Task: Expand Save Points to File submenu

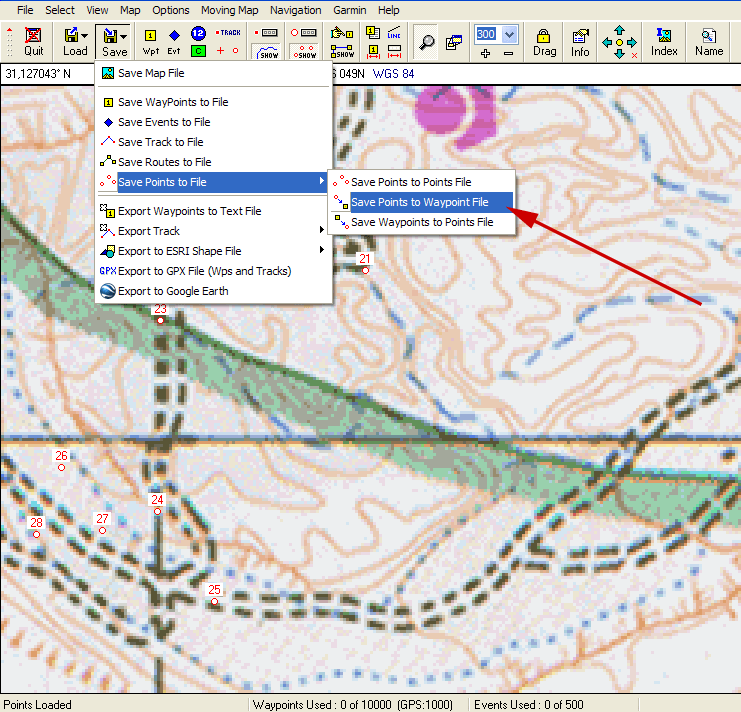Action: 214,182
